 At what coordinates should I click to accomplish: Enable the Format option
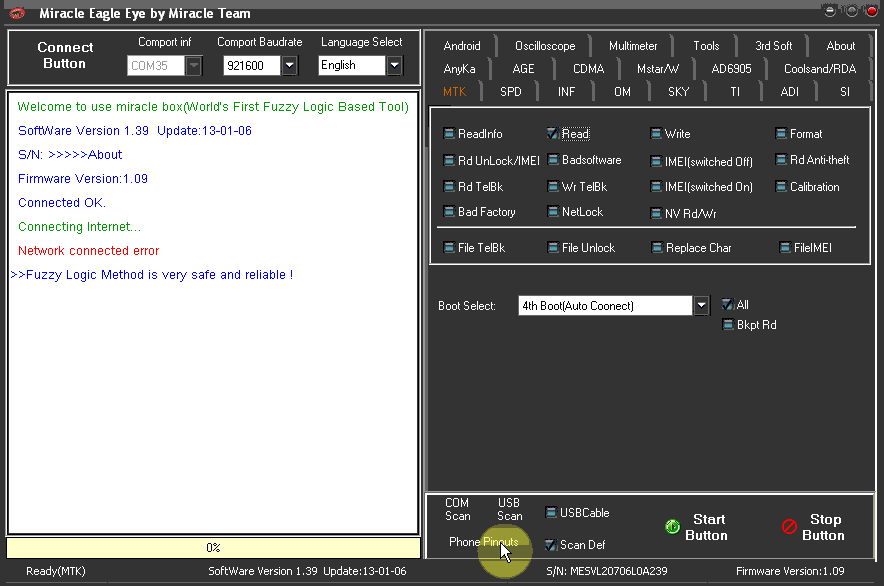pos(781,134)
